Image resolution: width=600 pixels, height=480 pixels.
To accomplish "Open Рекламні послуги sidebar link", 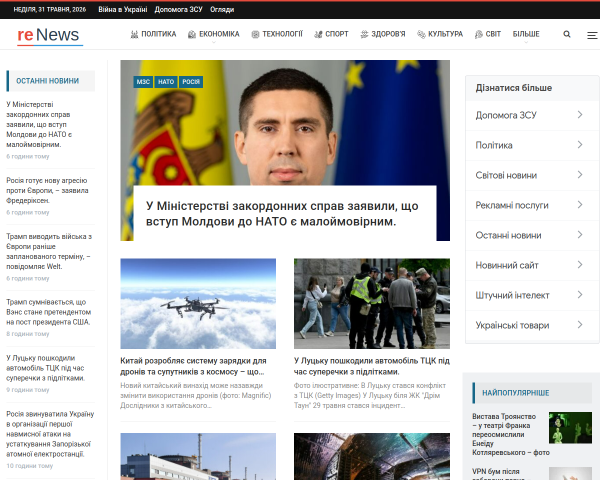I will pos(512,205).
